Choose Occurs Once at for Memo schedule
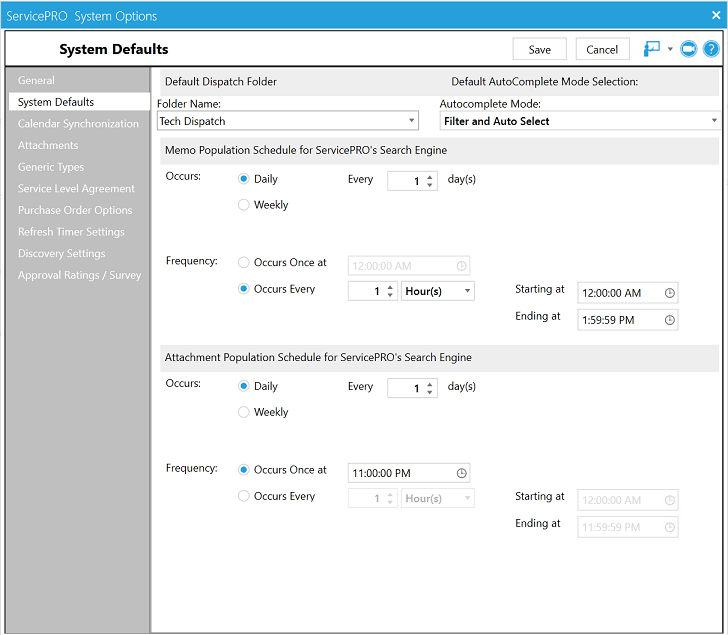Image resolution: width=728 pixels, height=635 pixels. point(243,262)
